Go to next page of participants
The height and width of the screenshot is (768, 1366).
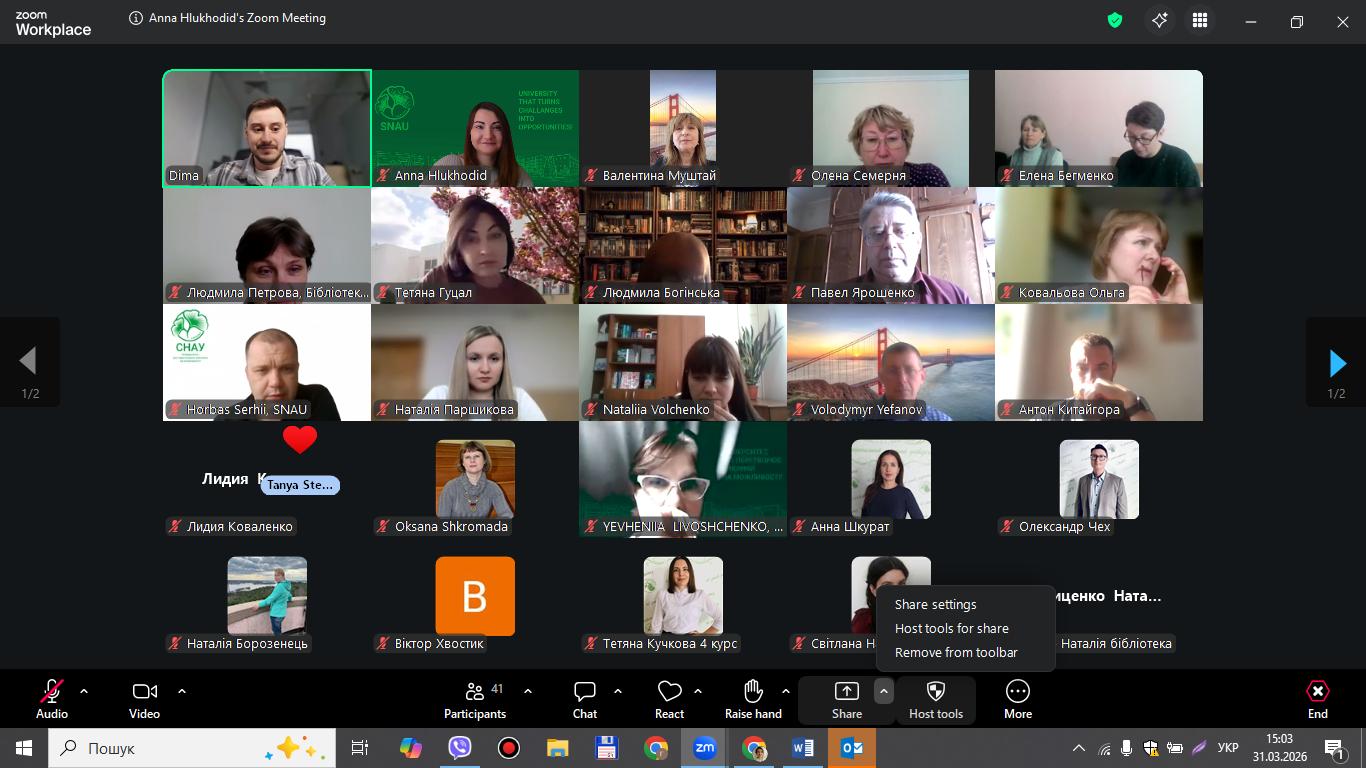click(1337, 362)
